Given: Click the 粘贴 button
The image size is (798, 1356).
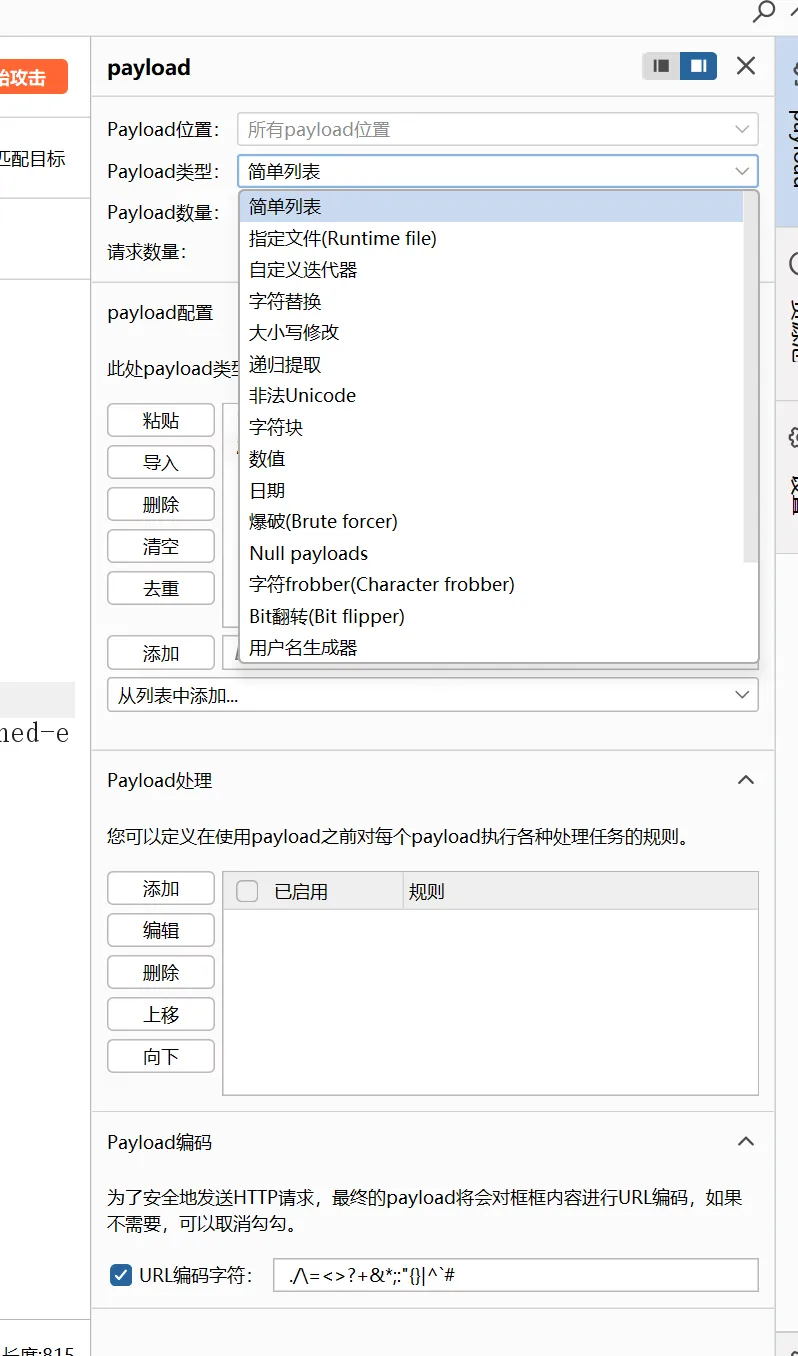Looking at the screenshot, I should pos(160,421).
